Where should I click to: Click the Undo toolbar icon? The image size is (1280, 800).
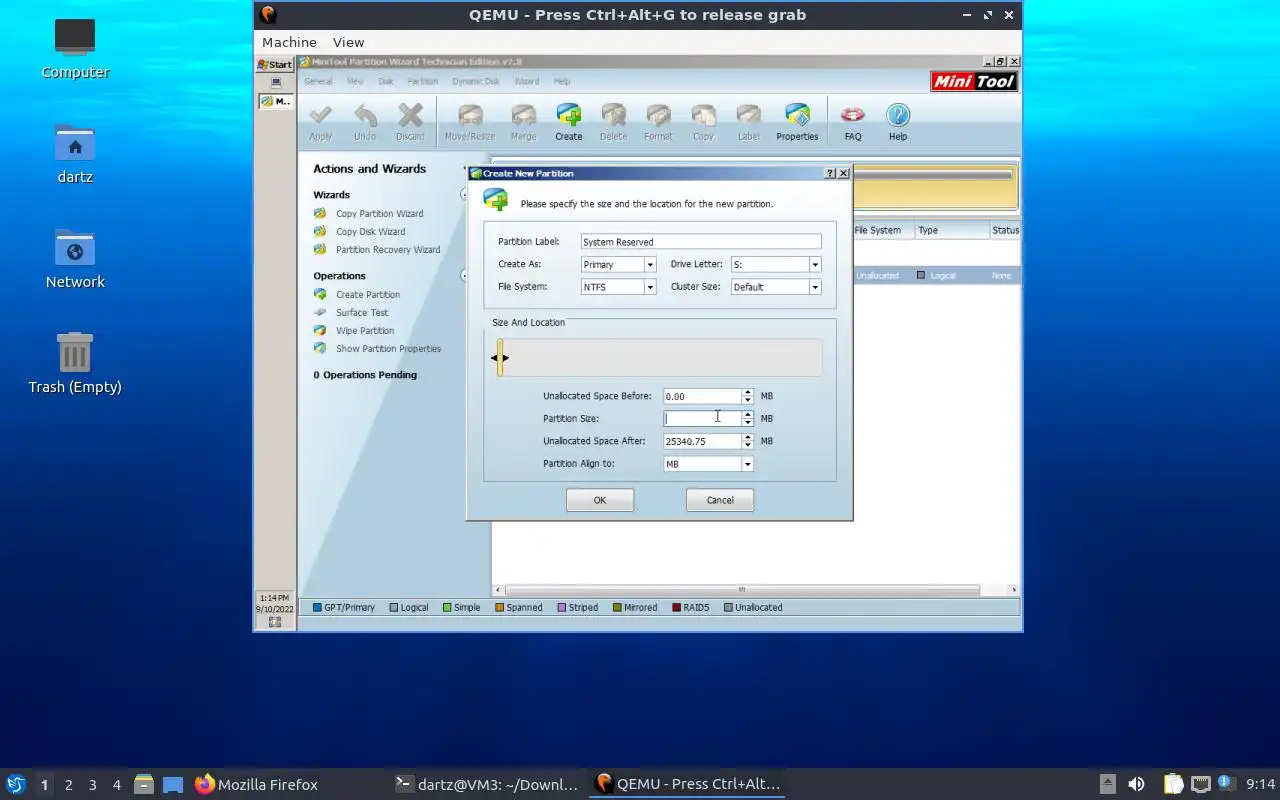(x=365, y=123)
